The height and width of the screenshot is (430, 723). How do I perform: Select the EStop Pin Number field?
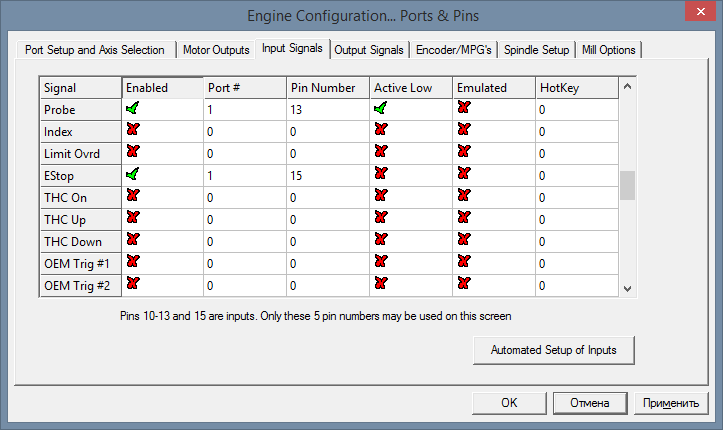[327, 175]
